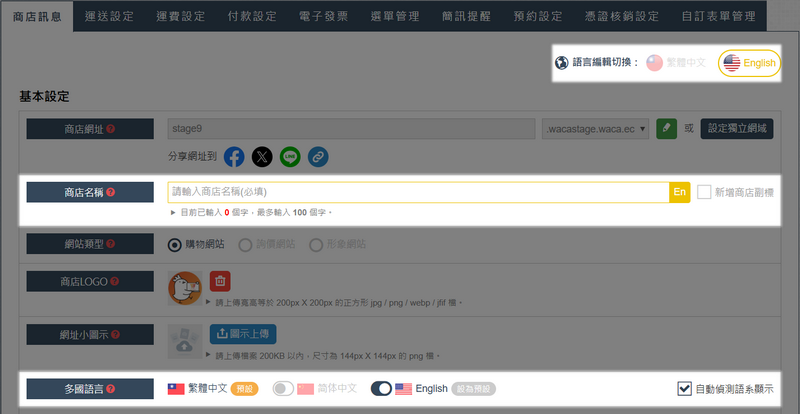Viewport: 800px width, 414px height.
Task: Click the En badge in name field
Action: 680,192
